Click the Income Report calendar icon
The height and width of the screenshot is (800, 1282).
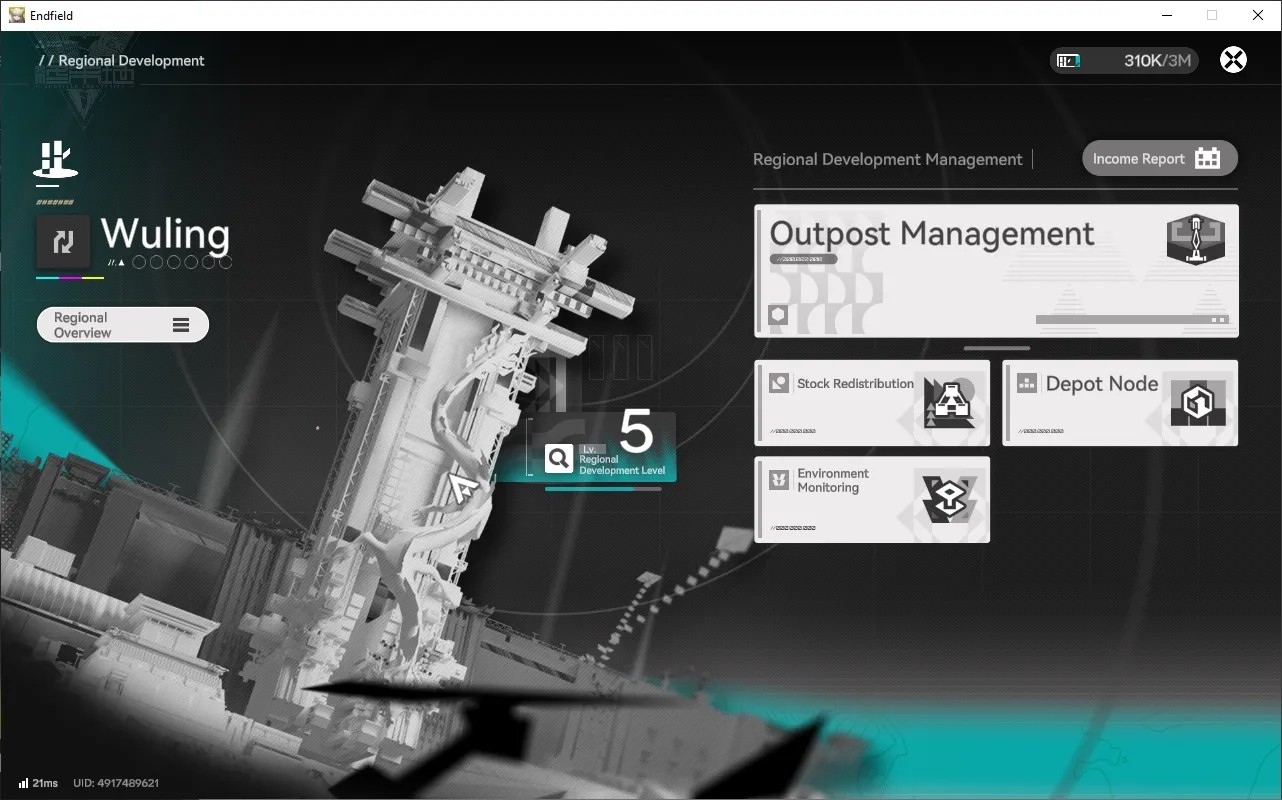click(1208, 158)
